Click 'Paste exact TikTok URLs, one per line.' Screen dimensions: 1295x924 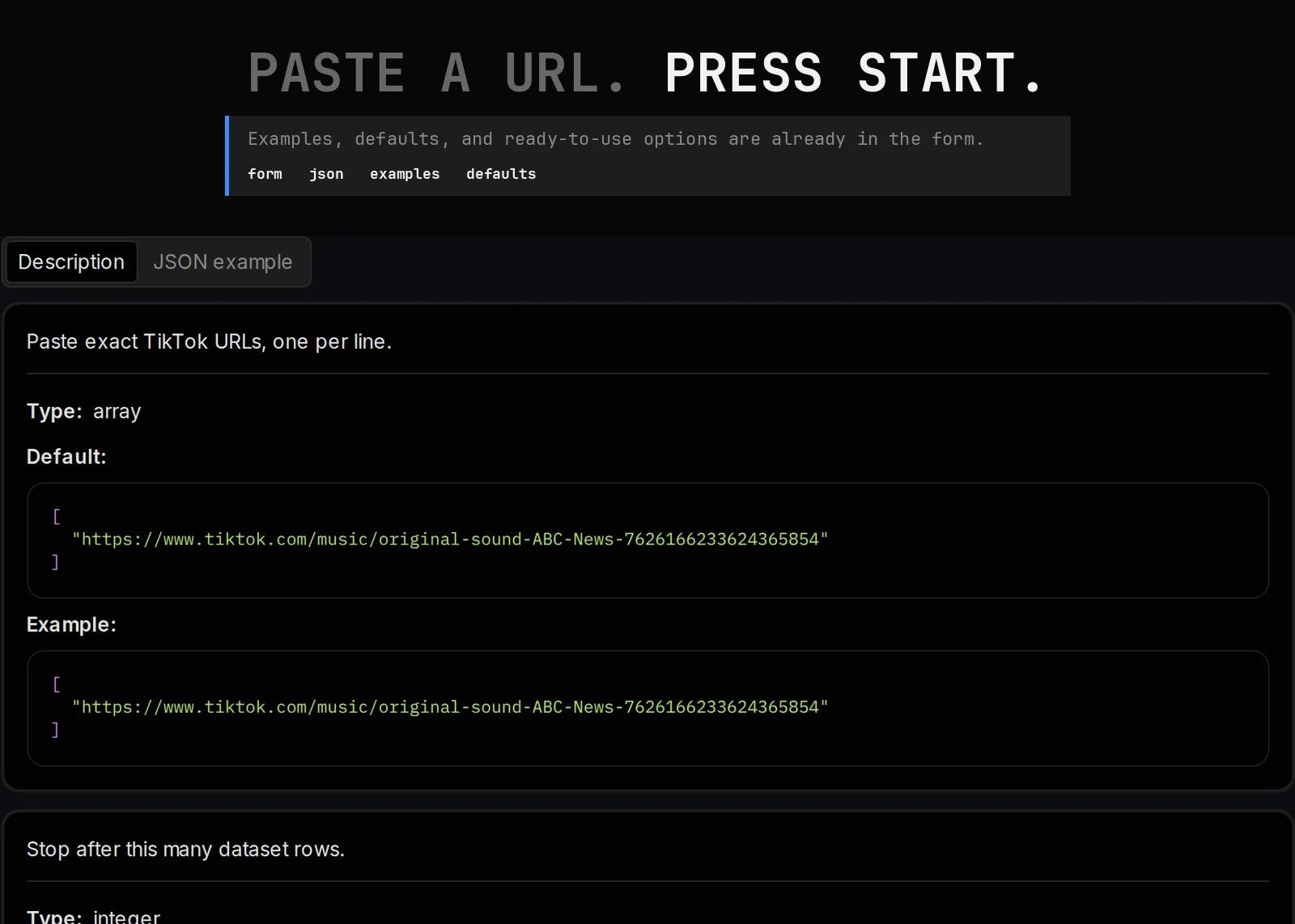(209, 341)
